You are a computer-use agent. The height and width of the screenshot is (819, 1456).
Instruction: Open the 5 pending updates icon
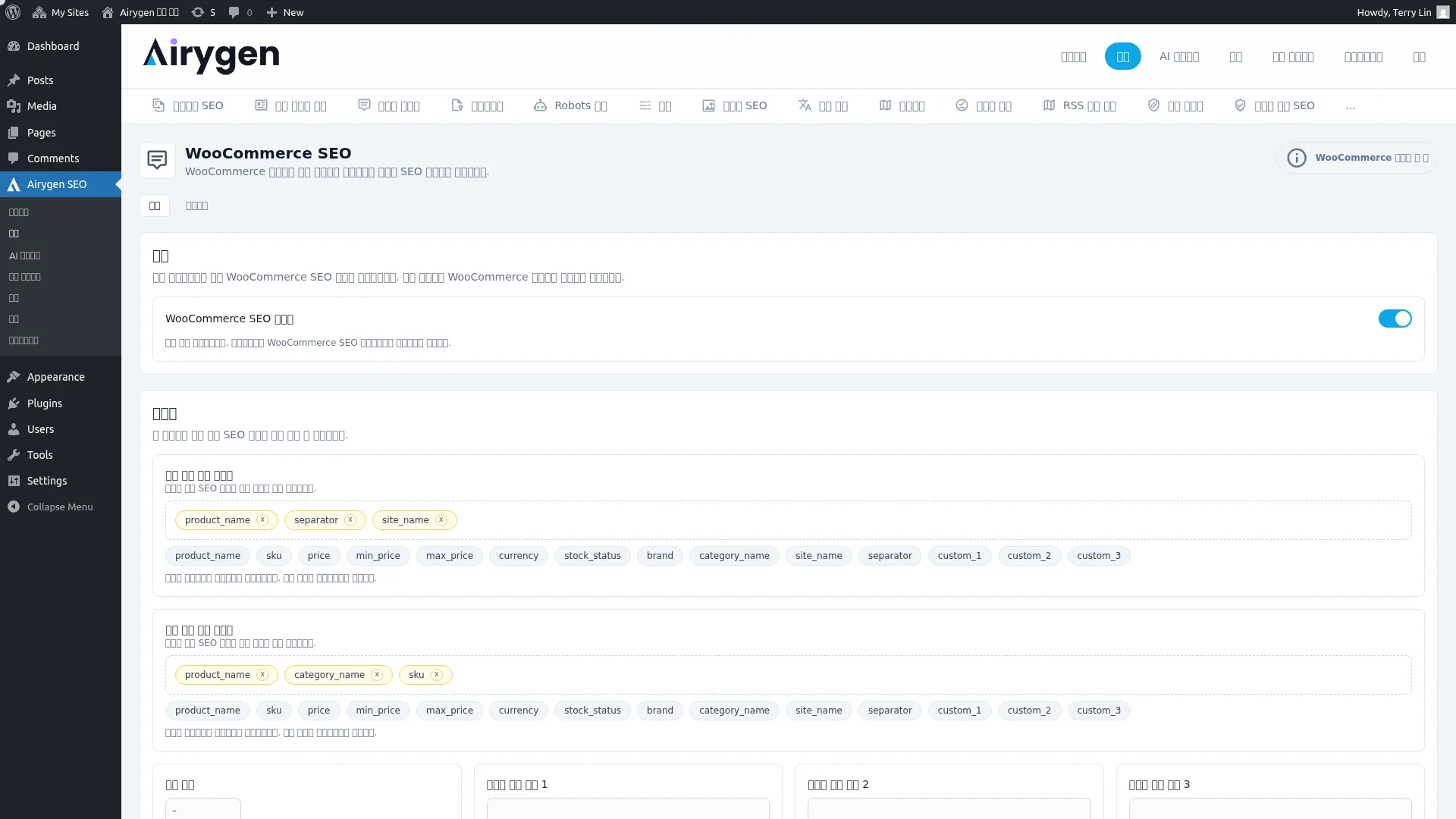tap(203, 12)
